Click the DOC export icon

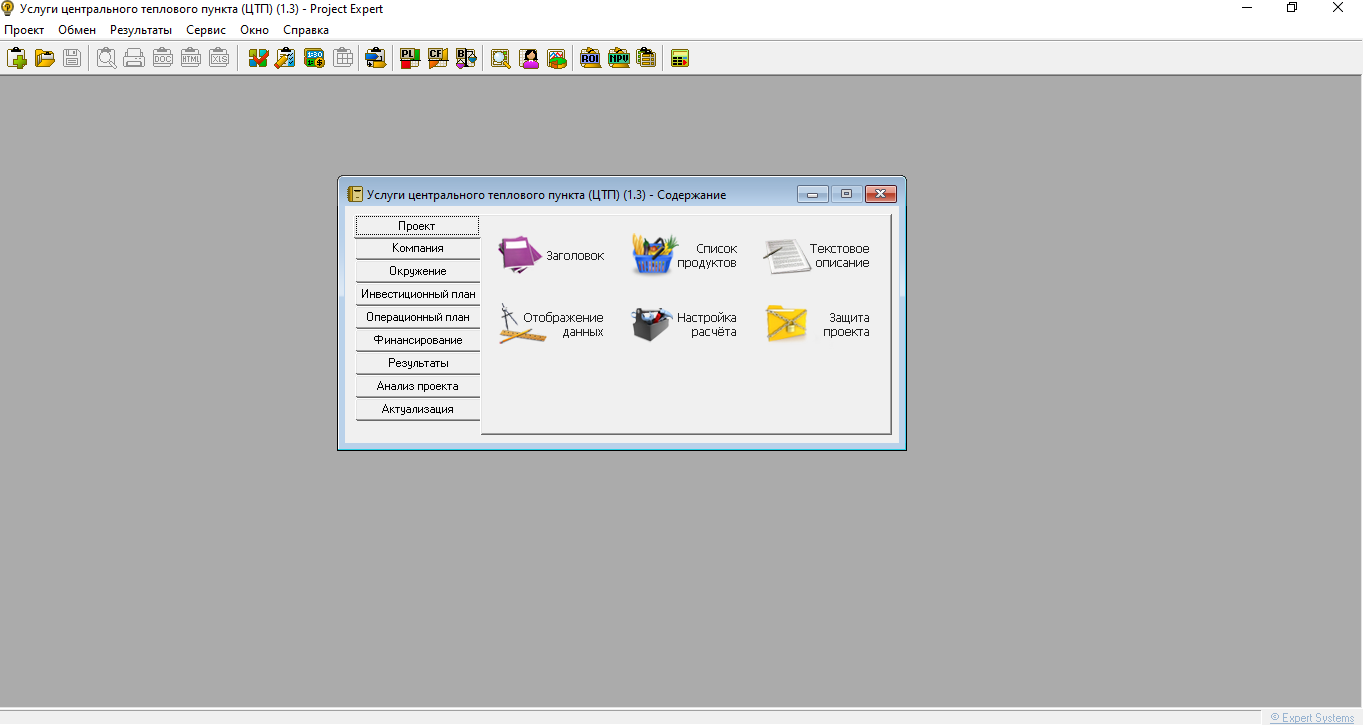(163, 58)
